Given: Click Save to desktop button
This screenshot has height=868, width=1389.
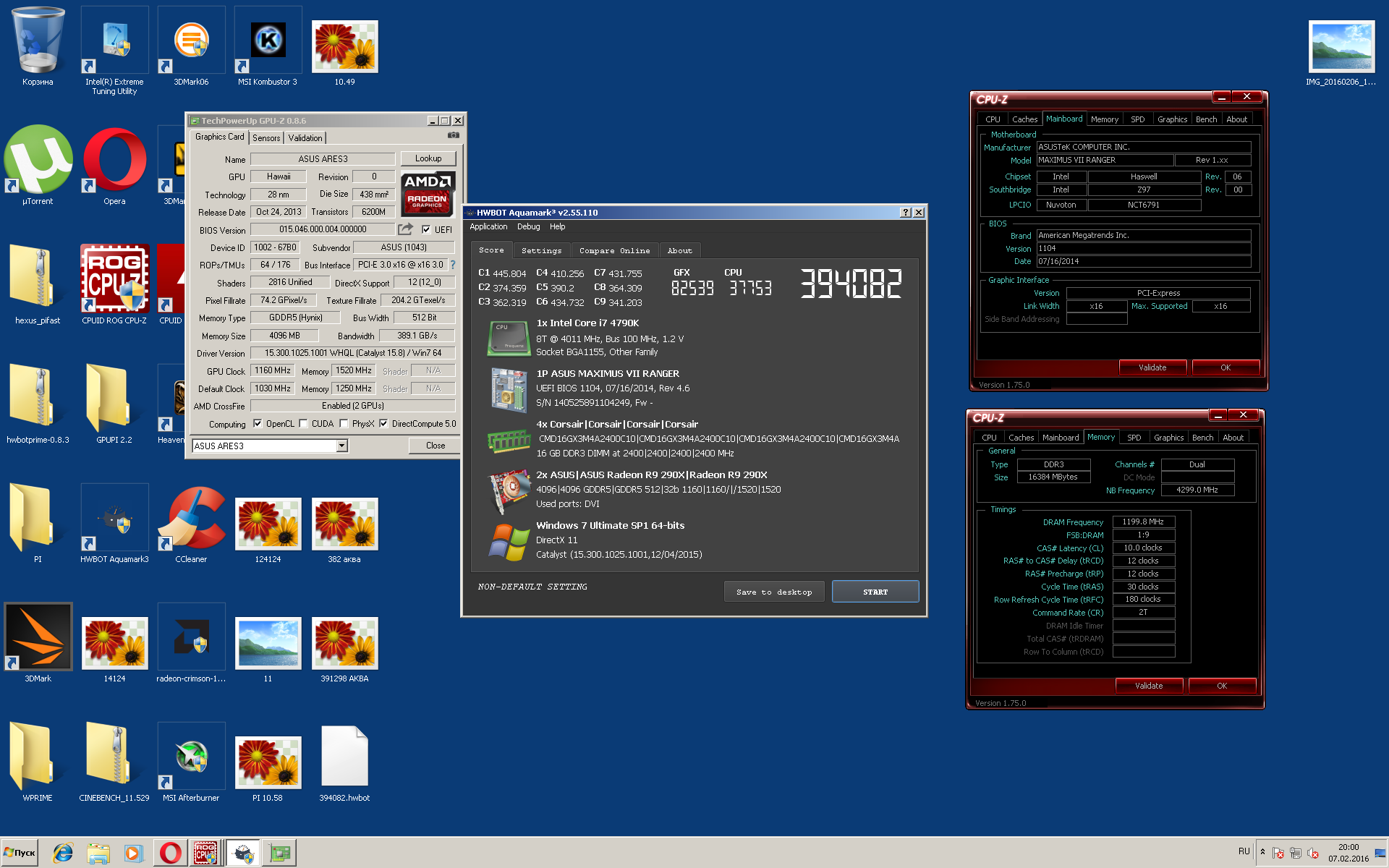Looking at the screenshot, I should click(x=774, y=592).
